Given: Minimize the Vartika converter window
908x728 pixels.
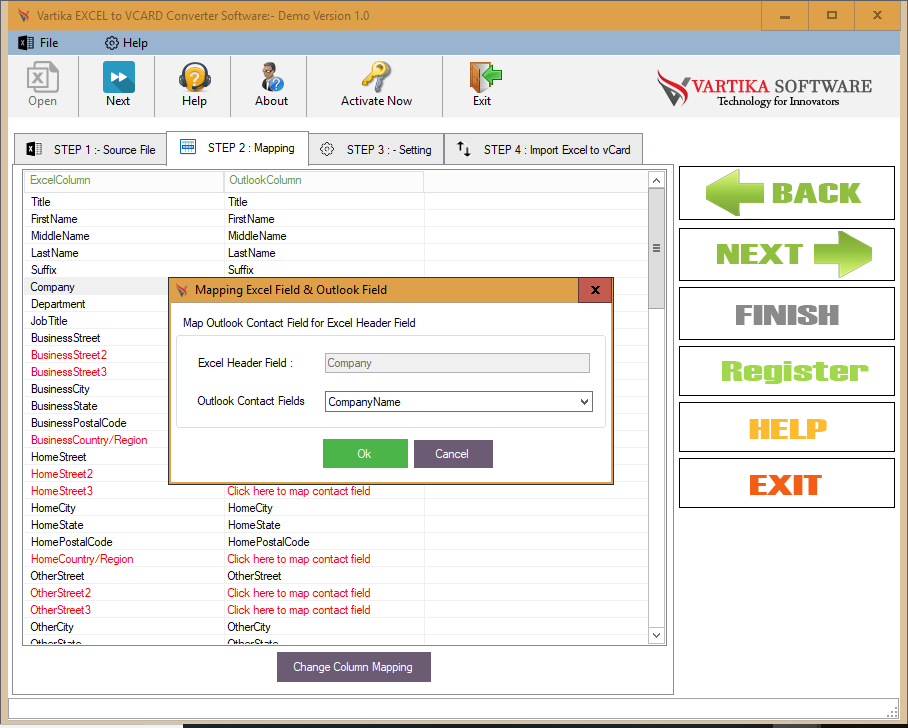Looking at the screenshot, I should pos(785,16).
